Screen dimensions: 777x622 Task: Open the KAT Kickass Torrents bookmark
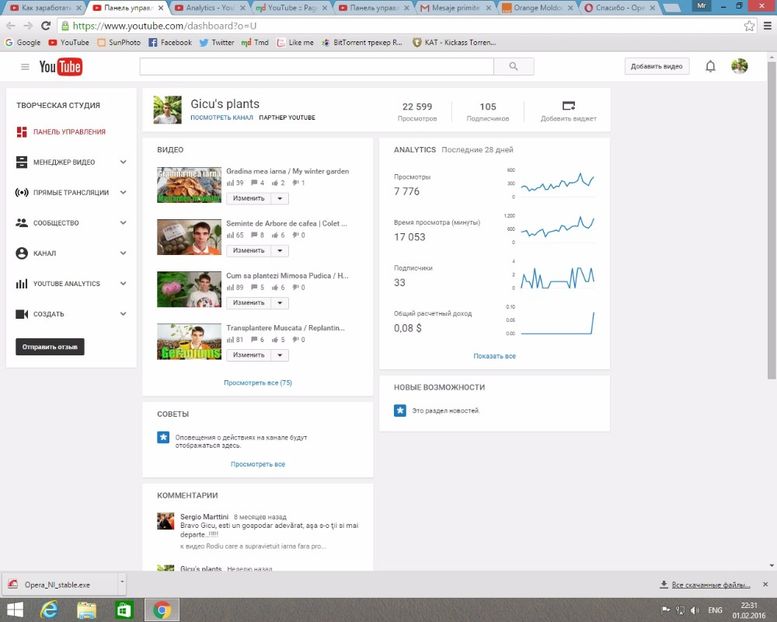(x=454, y=43)
